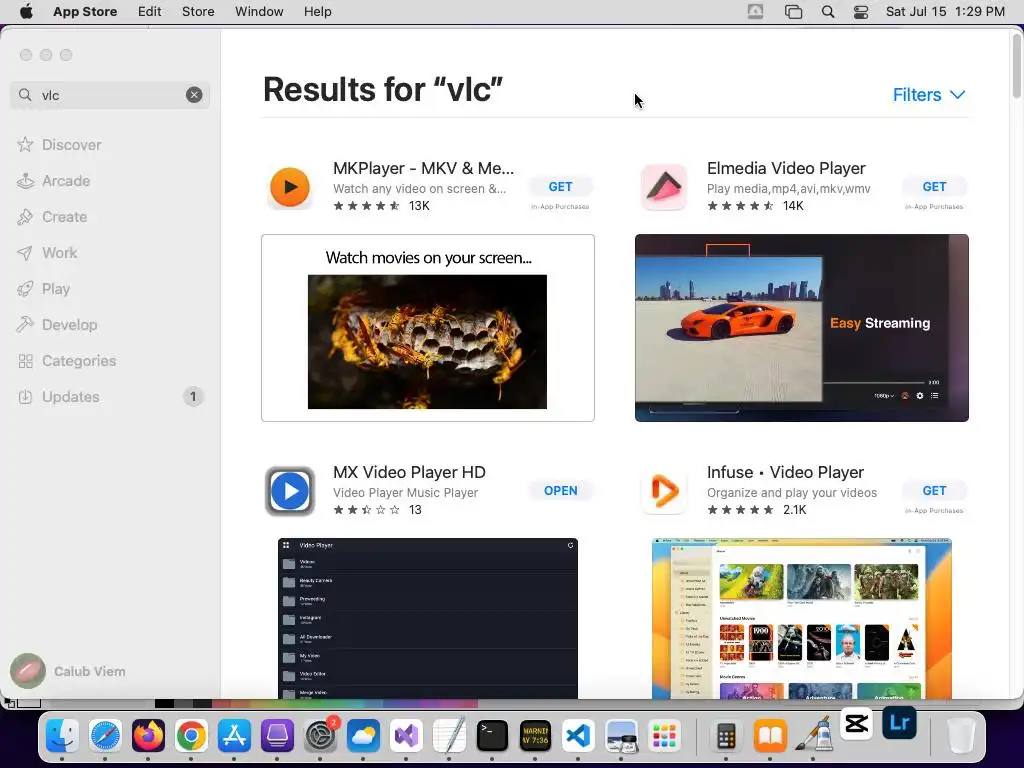Open Stage Manager windows icon in menu bar

coord(793,12)
